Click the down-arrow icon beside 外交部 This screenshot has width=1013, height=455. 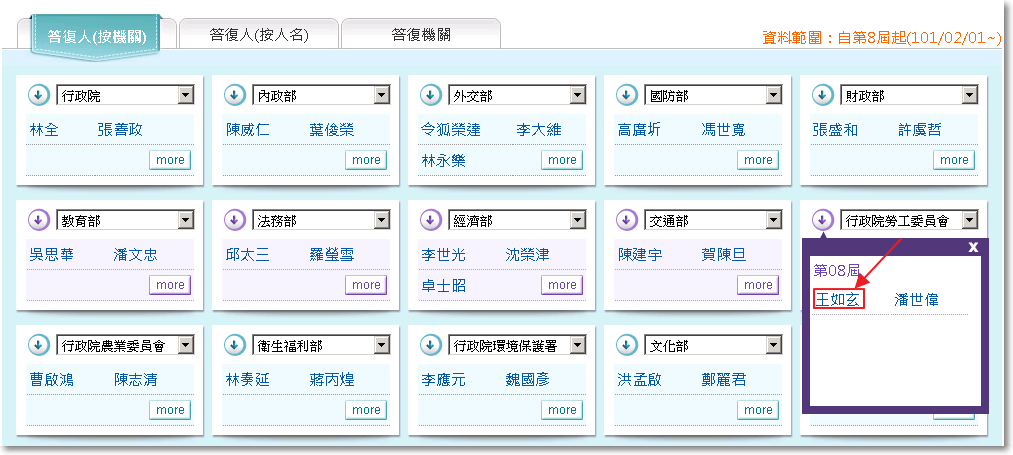pyautogui.click(x=430, y=95)
